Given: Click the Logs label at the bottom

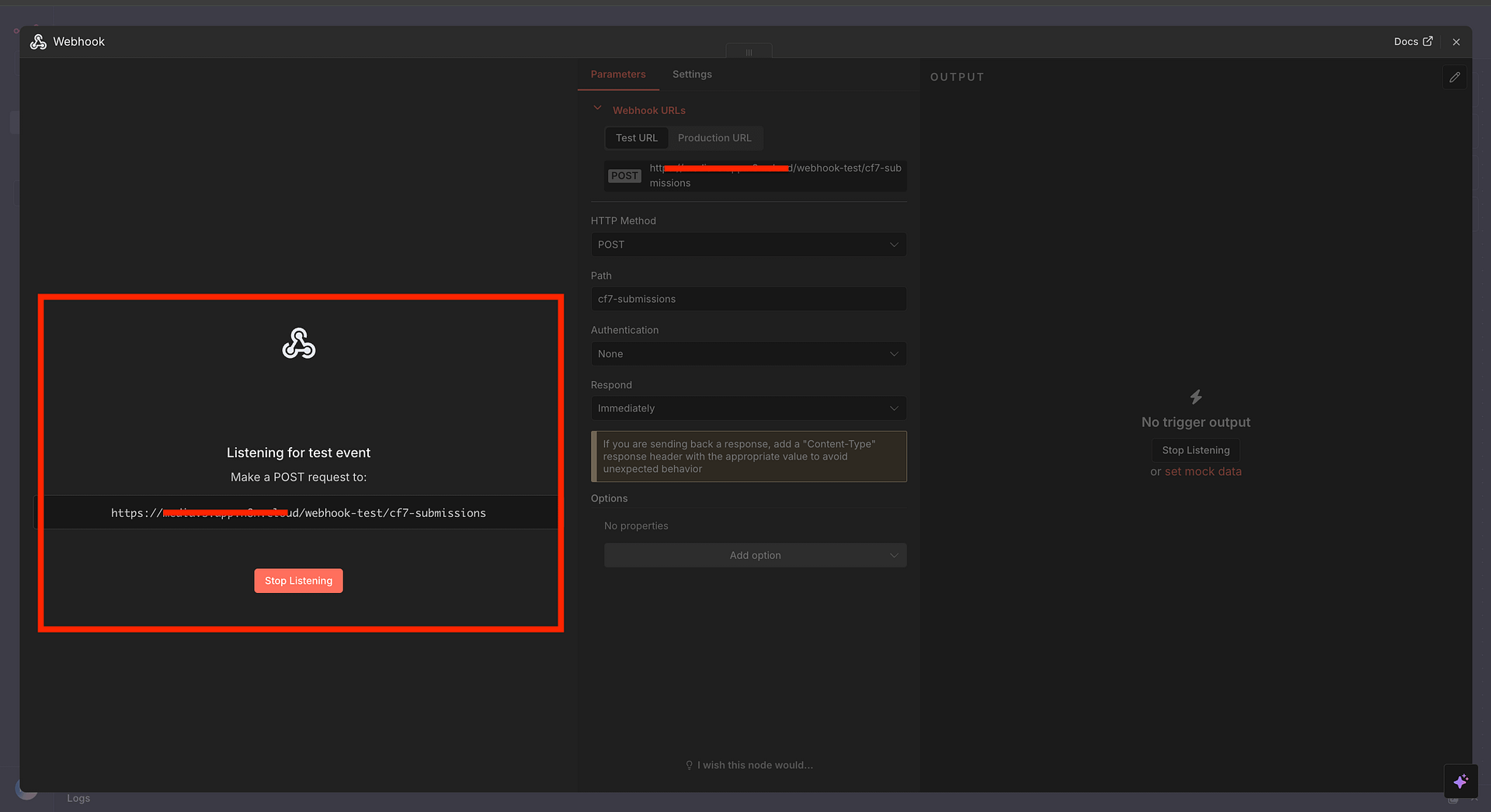Looking at the screenshot, I should [78, 798].
